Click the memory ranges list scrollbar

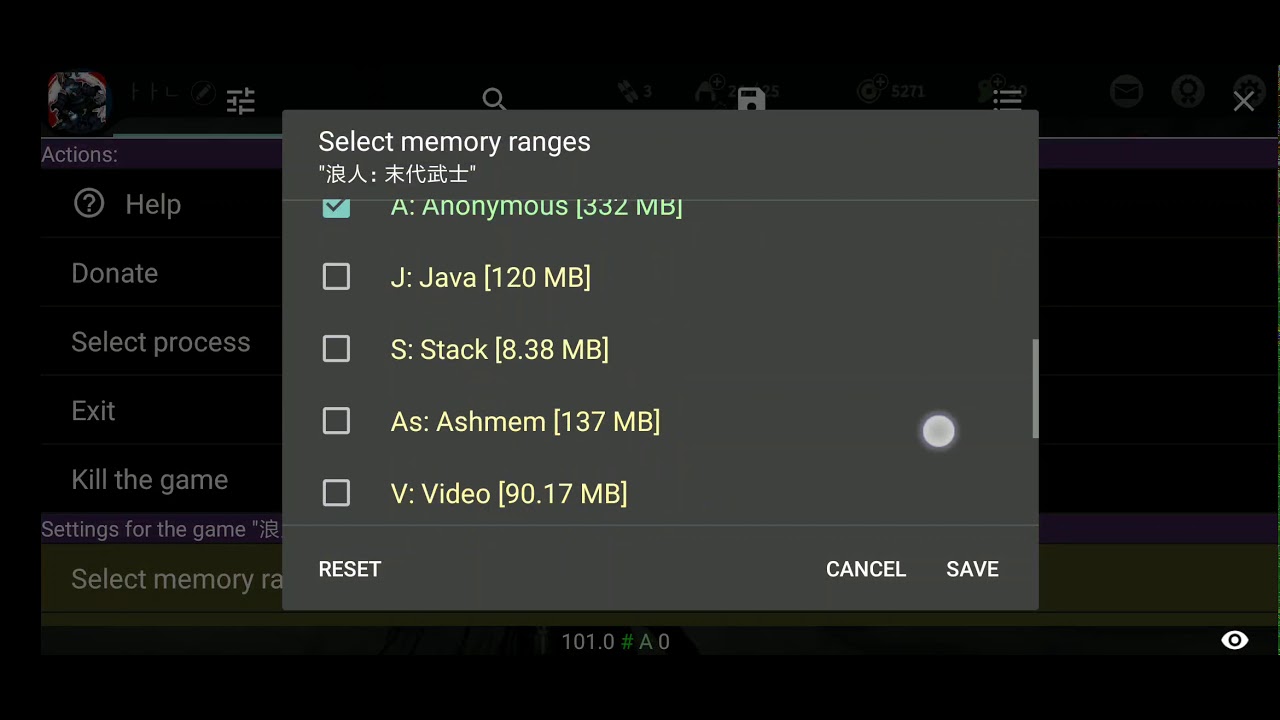[x=1035, y=388]
